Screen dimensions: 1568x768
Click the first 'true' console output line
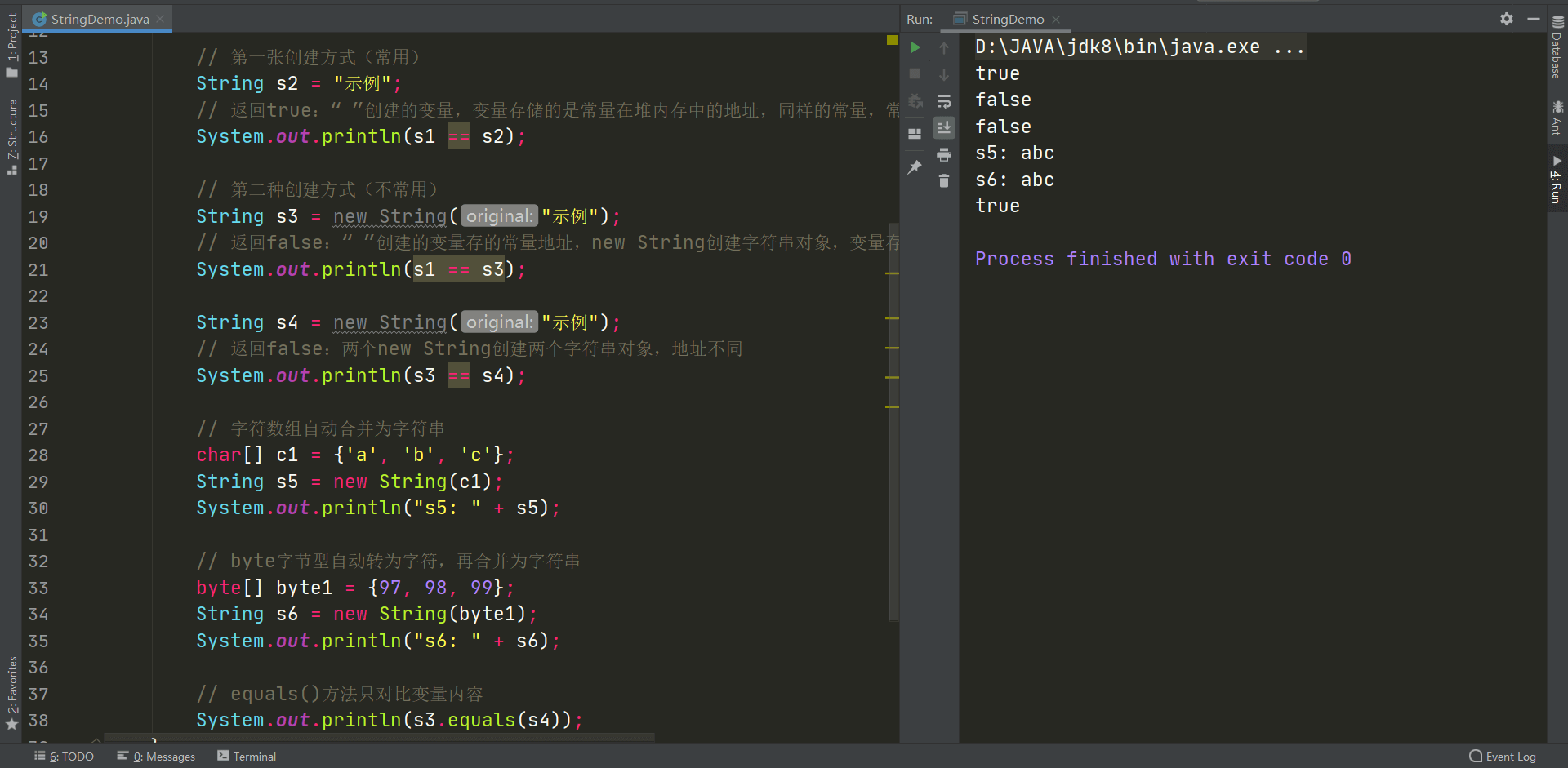[x=997, y=73]
